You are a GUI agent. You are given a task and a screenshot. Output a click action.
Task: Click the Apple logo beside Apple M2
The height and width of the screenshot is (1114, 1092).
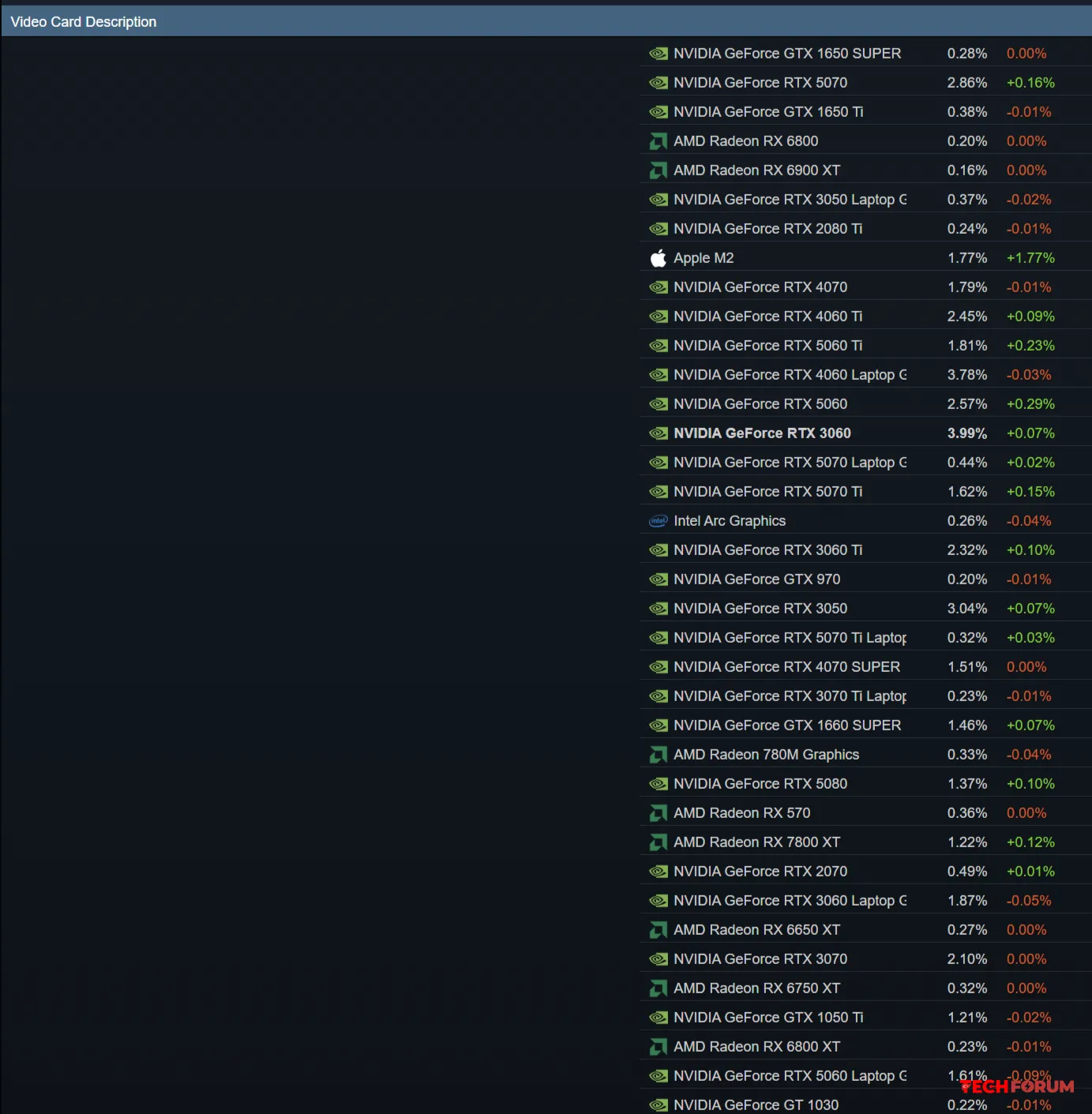tap(658, 258)
